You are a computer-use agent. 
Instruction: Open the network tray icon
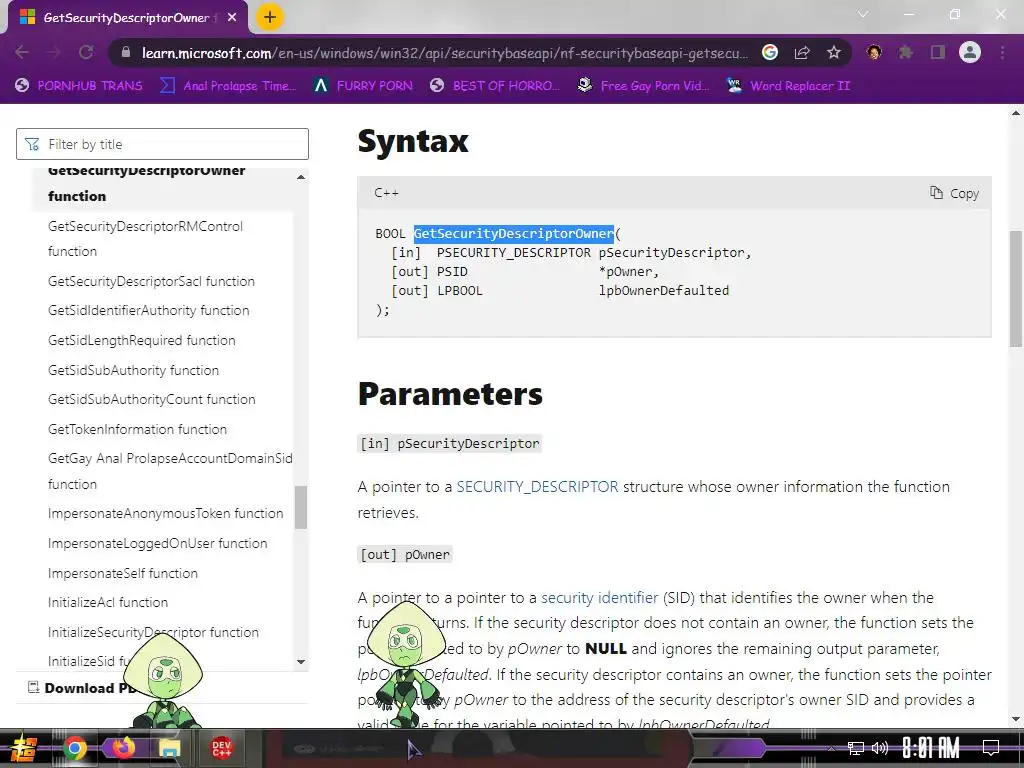tap(856, 748)
